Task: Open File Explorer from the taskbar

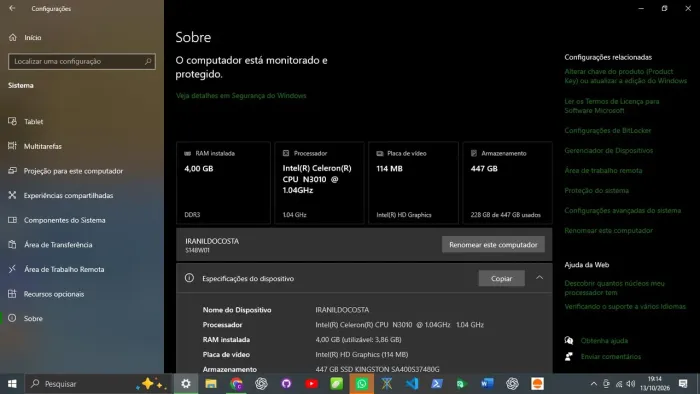Action: pyautogui.click(x=211, y=384)
